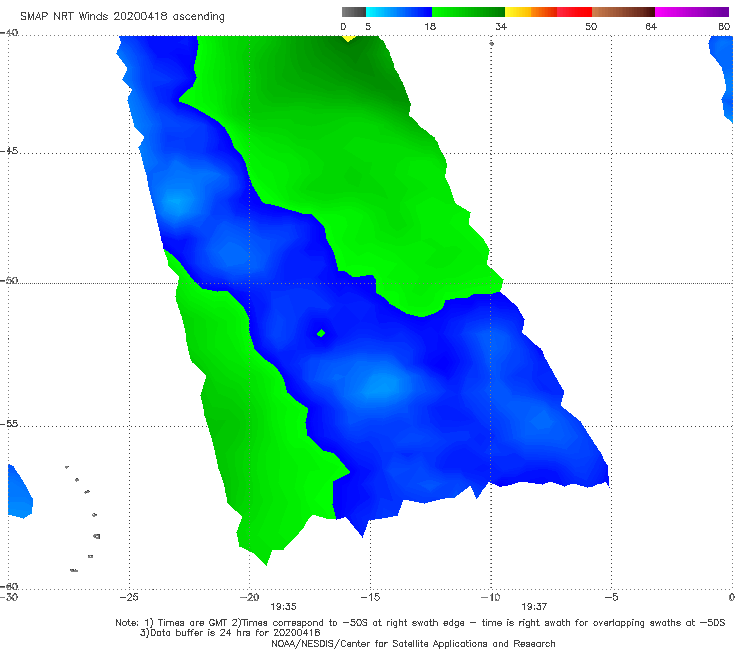The image size is (740, 650).
Task: Click the longitude label "-10"
Action: (490, 597)
